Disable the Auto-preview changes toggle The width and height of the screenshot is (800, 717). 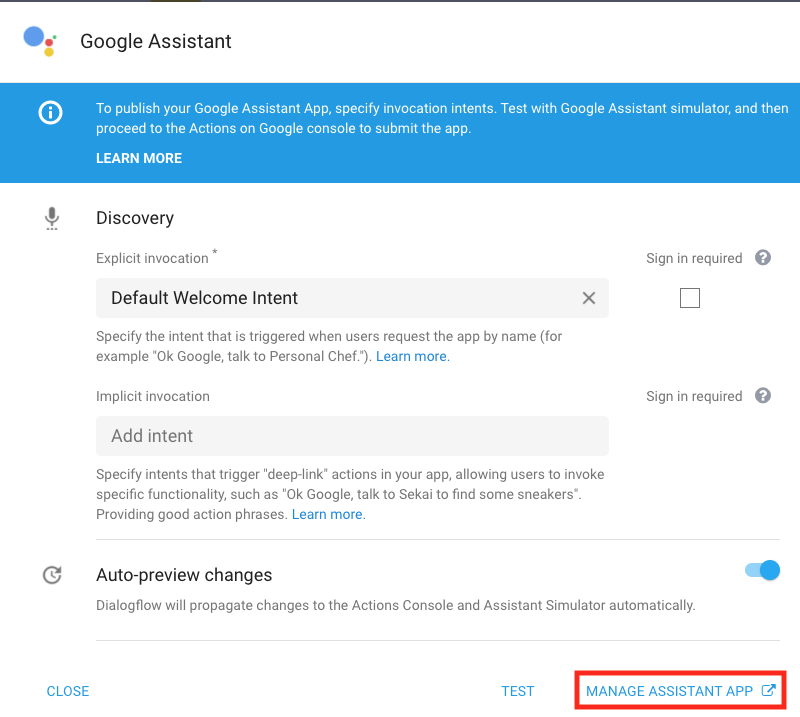click(x=762, y=571)
